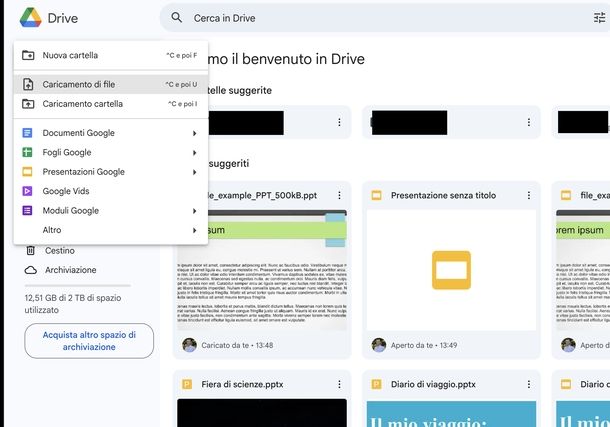Select Fogli Google menu entry
This screenshot has width=610, height=427.
pos(111,152)
